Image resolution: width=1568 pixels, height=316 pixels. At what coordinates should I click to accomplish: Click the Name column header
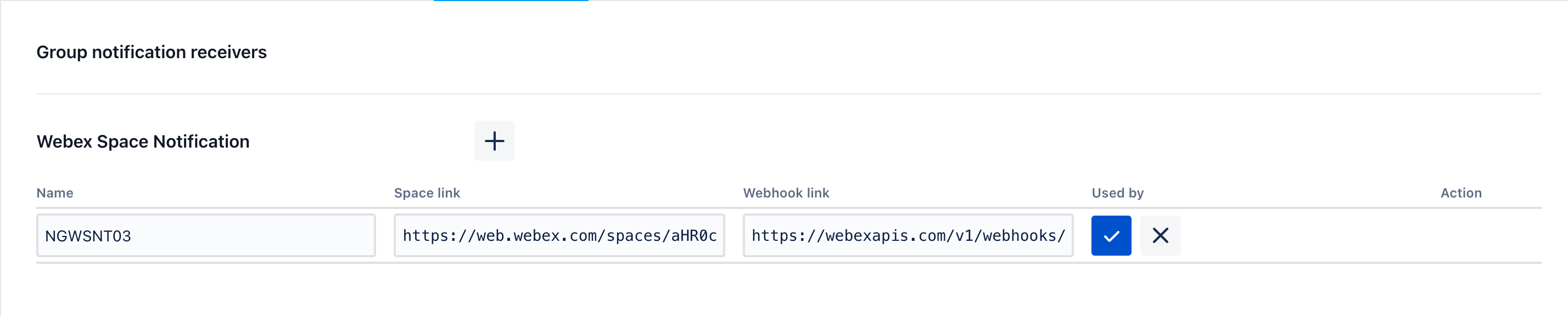point(55,193)
